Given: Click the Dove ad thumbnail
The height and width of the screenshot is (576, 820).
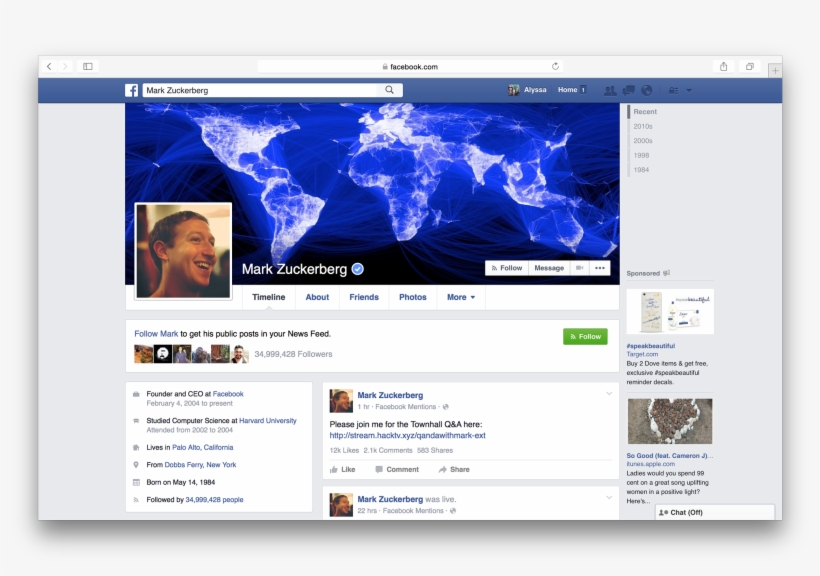Looking at the screenshot, I should [670, 312].
